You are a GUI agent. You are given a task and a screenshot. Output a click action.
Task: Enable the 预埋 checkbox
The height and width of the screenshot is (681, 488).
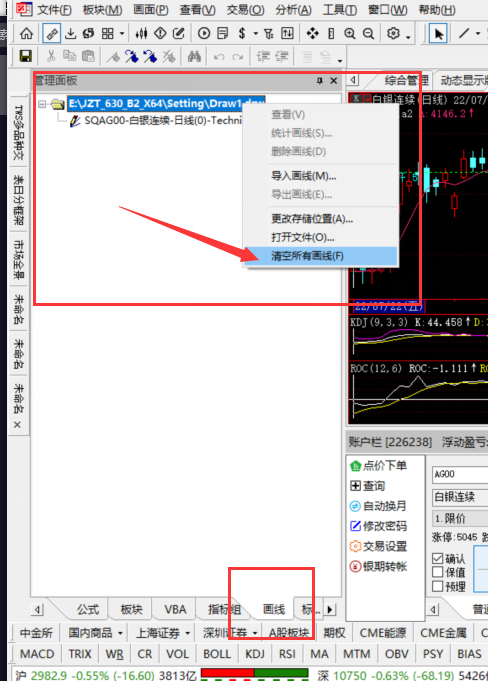[x=438, y=586]
